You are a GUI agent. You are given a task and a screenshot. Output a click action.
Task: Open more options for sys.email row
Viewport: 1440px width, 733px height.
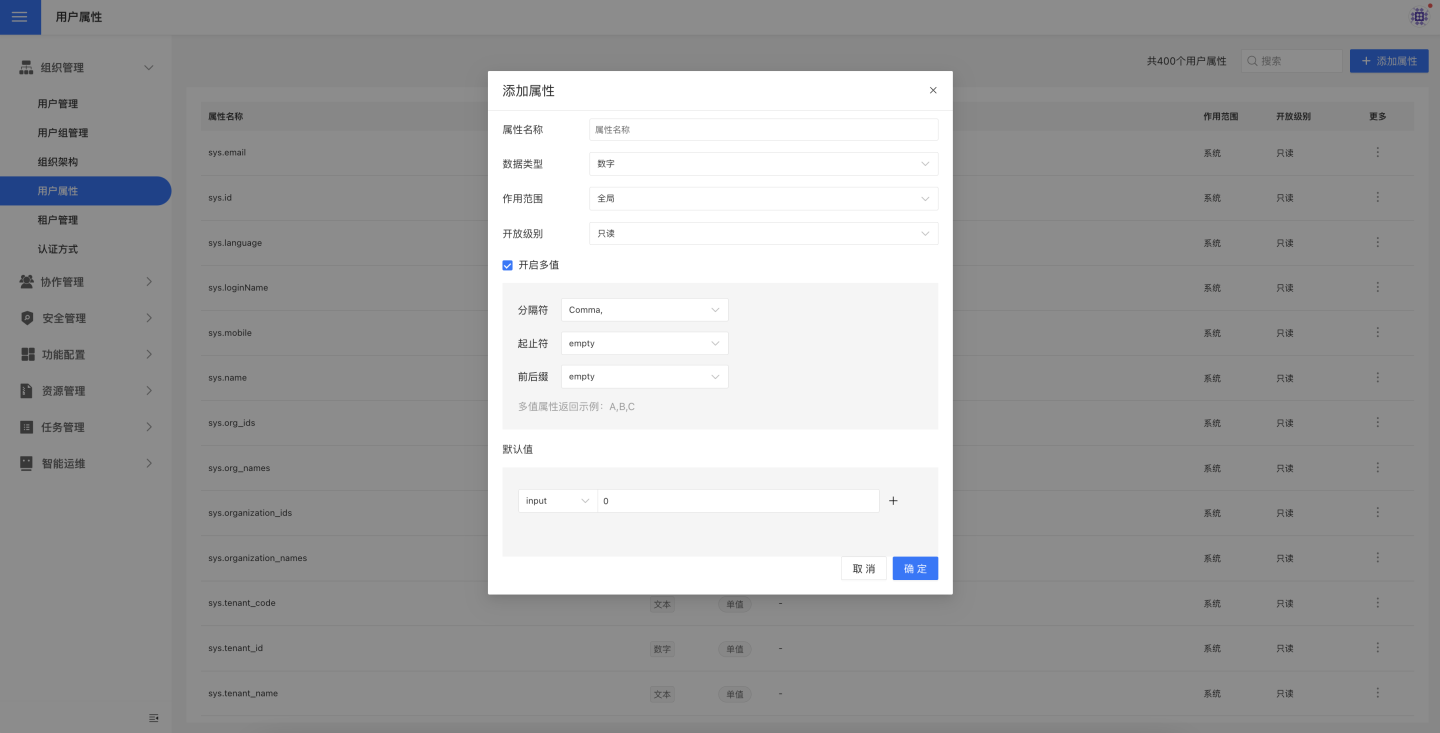(1378, 153)
